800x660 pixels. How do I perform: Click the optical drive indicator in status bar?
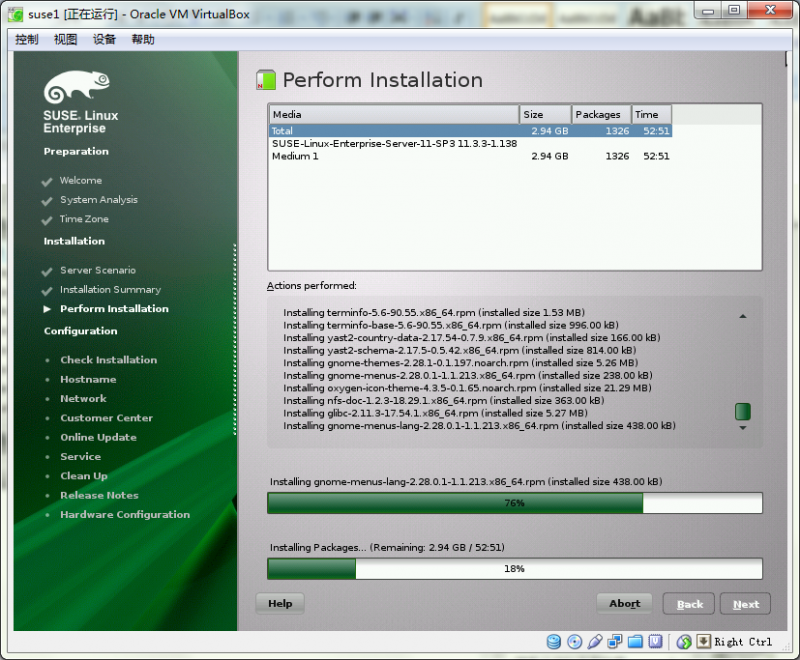tap(573, 641)
